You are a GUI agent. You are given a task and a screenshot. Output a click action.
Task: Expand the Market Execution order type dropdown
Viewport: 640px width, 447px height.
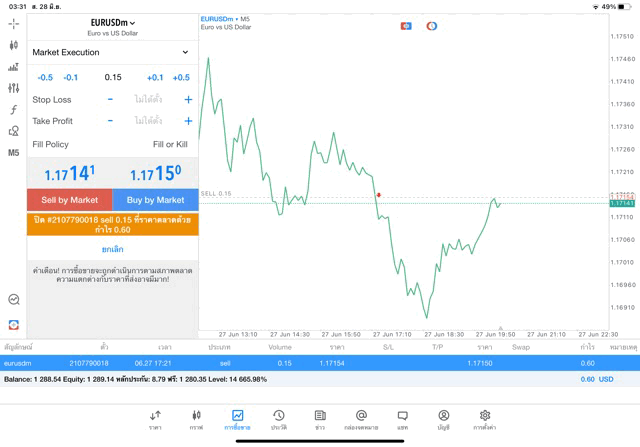[111, 52]
